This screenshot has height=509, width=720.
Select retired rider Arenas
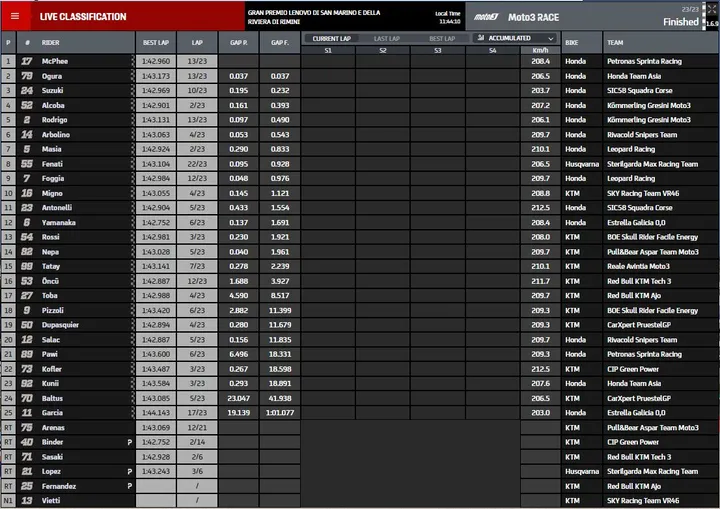53,428
